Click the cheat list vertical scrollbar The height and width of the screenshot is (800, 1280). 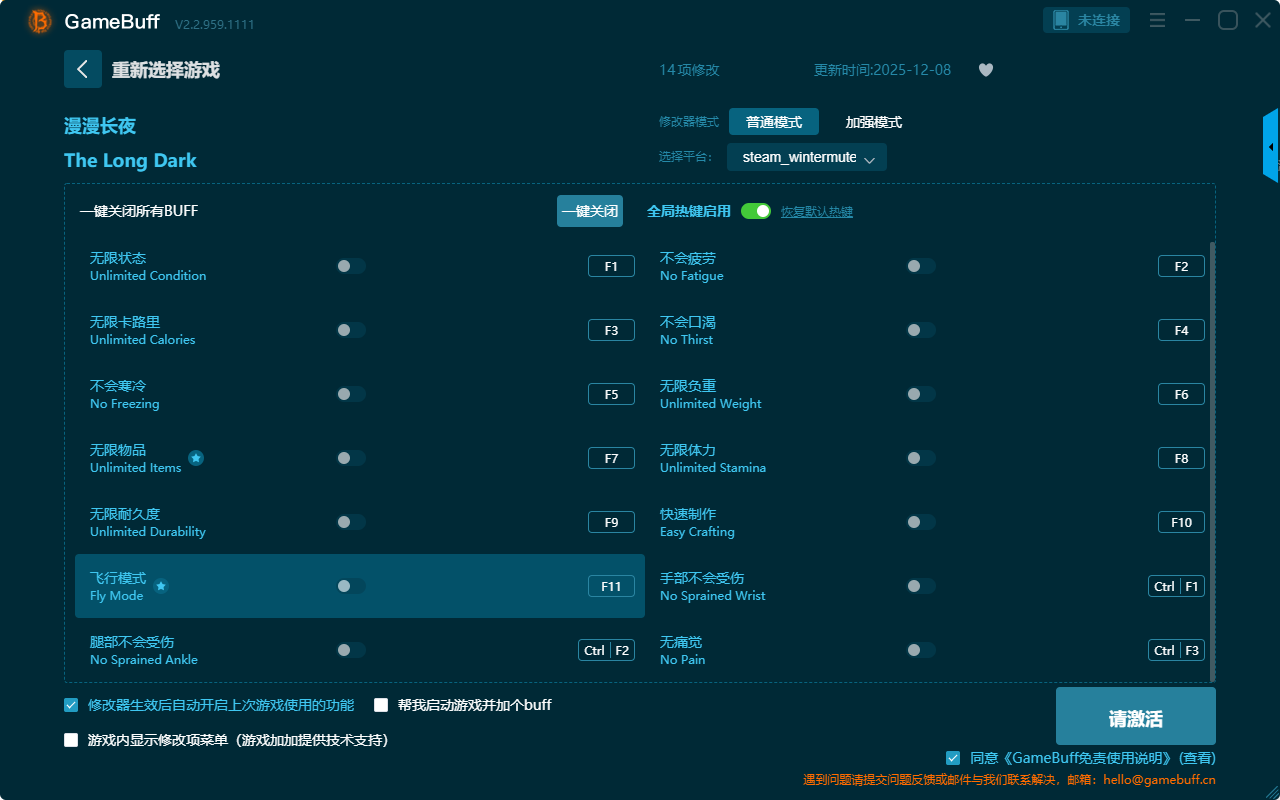pyautogui.click(x=1213, y=460)
